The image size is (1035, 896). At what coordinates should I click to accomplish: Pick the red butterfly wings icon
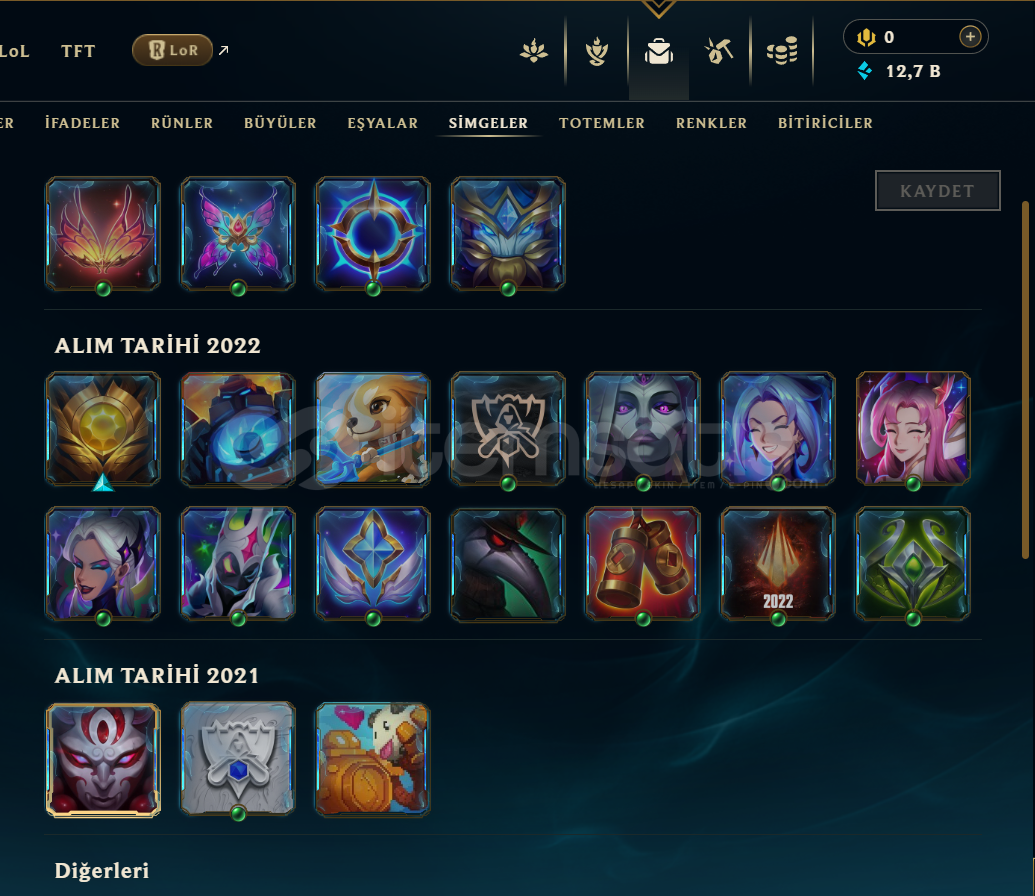(103, 234)
